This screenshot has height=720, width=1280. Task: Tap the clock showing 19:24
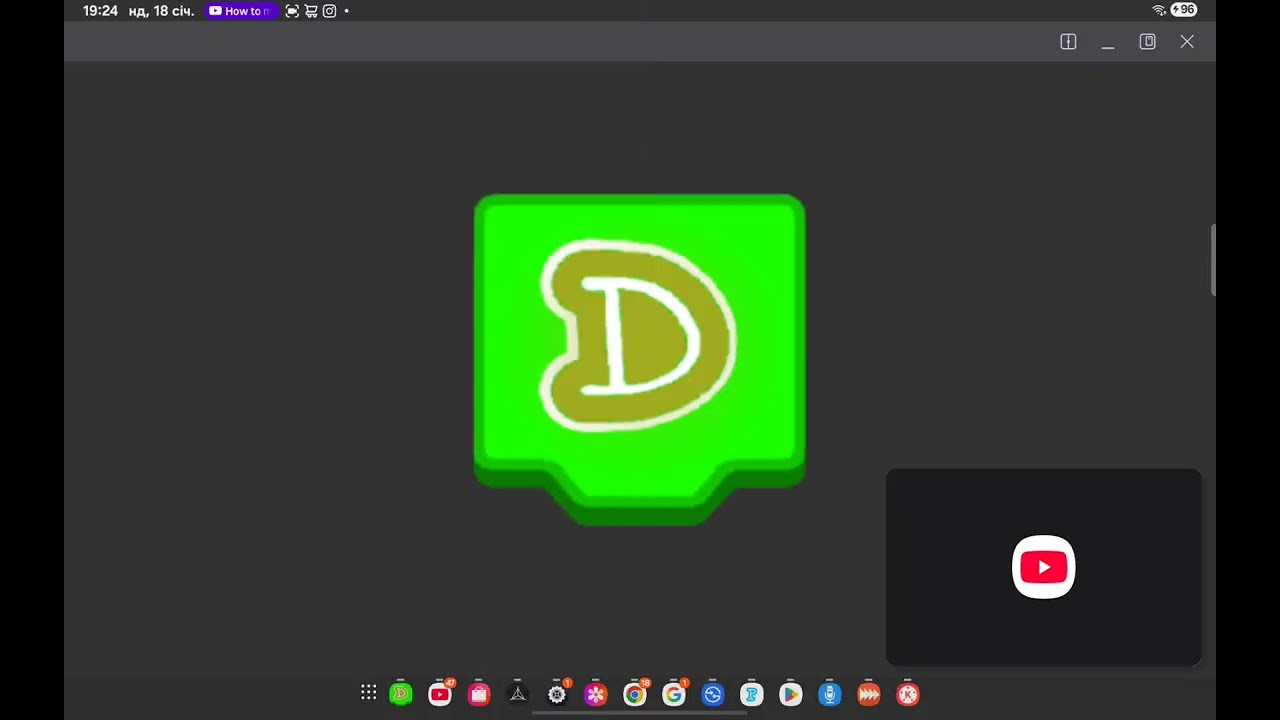(100, 11)
